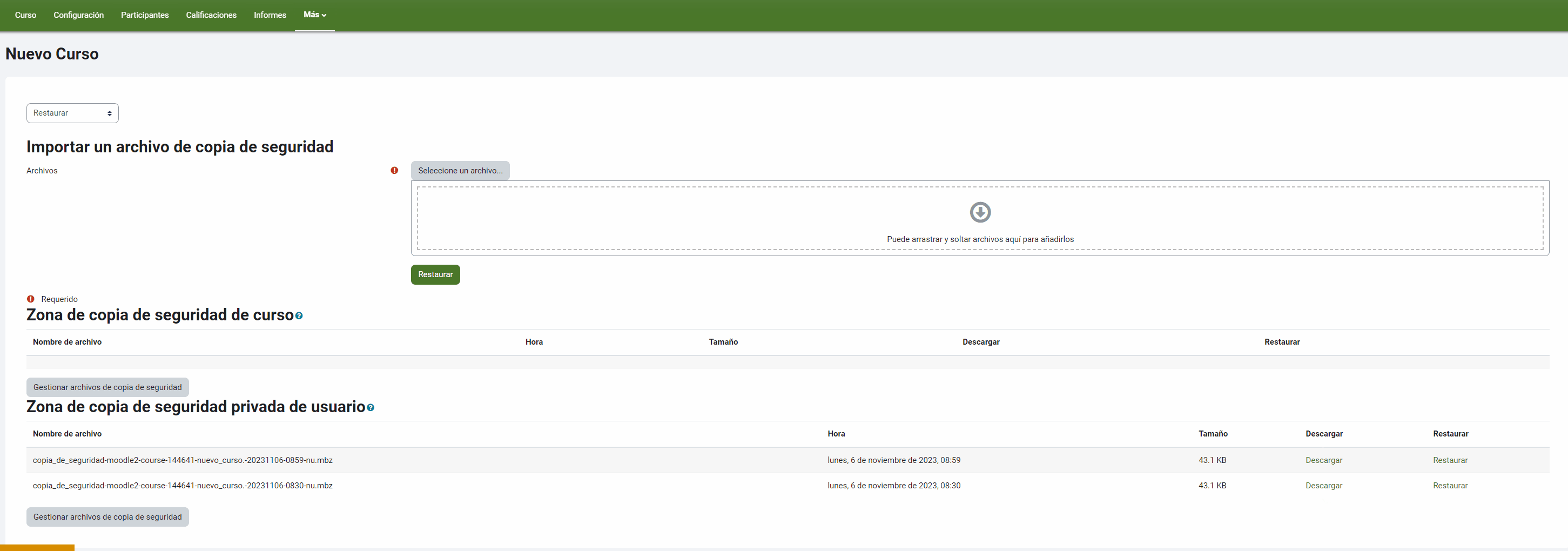Image resolution: width=1568 pixels, height=551 pixels.
Task: Open the Informes tab
Action: pyautogui.click(x=270, y=15)
